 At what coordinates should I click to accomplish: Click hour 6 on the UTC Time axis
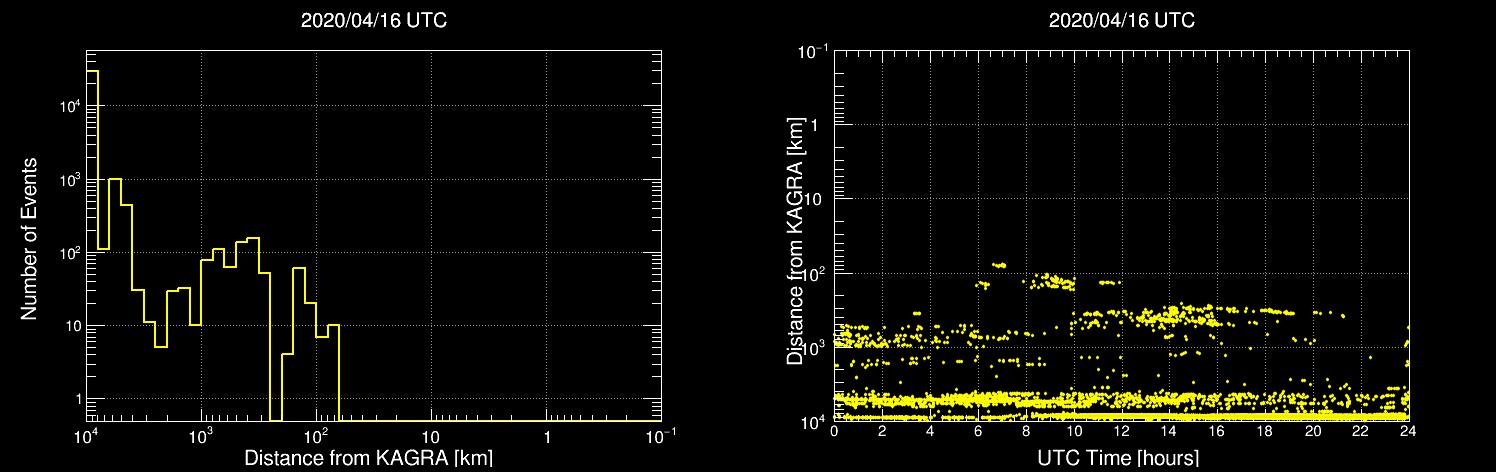978,432
